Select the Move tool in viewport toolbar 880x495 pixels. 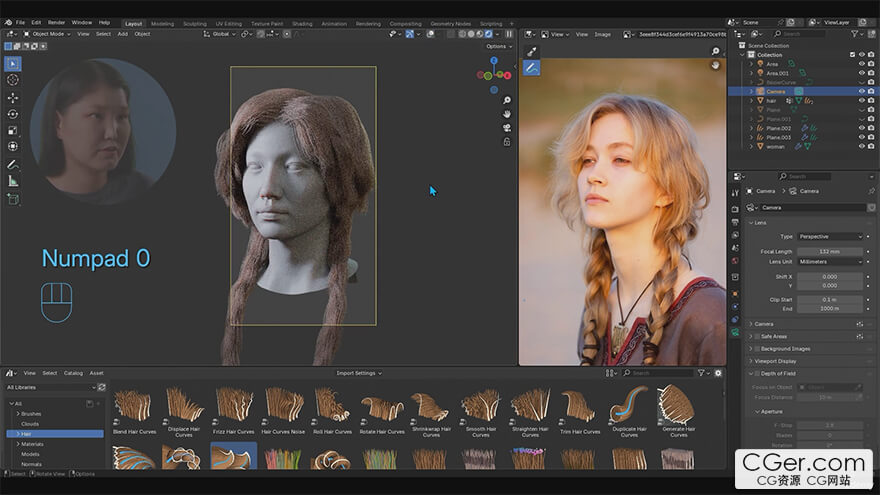coord(13,97)
